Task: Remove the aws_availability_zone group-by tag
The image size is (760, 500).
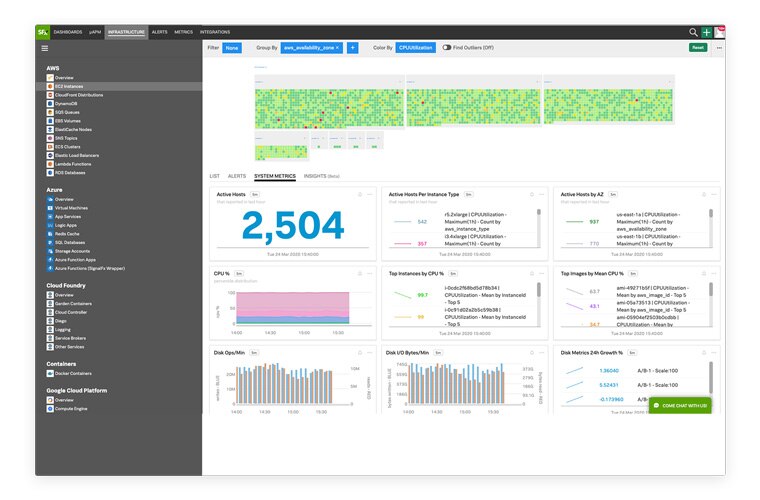Action: (x=337, y=47)
